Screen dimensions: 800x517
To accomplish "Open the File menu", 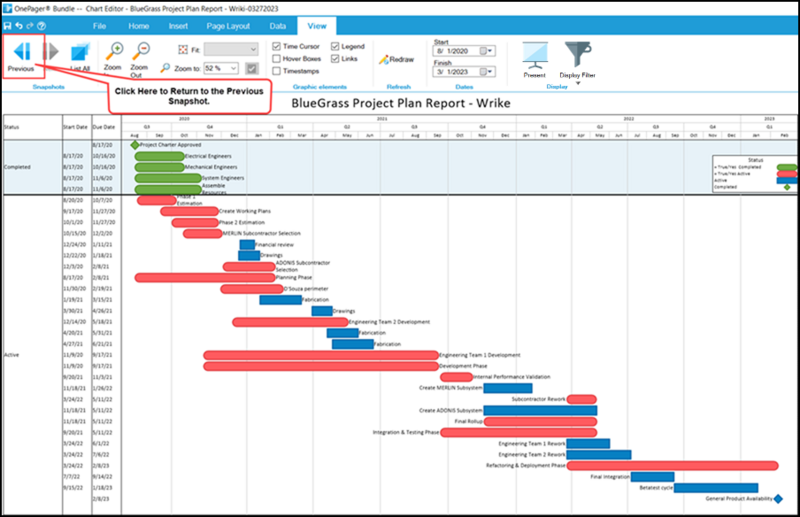I will pos(99,26).
